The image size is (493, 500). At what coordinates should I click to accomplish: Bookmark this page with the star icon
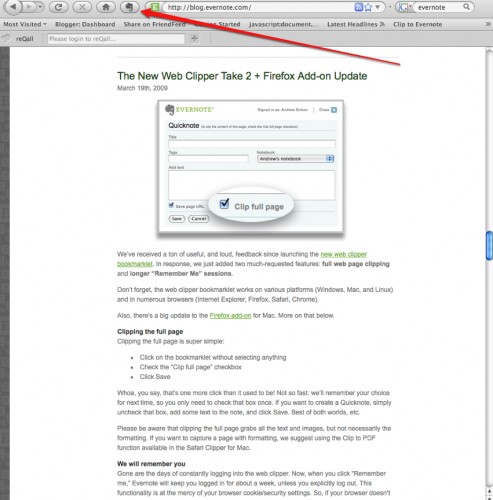[x=368, y=7]
